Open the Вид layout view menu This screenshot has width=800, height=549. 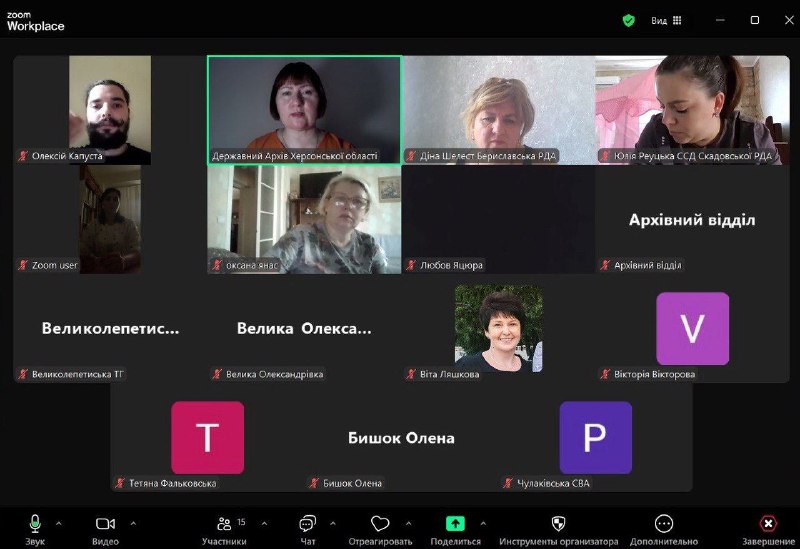[666, 20]
